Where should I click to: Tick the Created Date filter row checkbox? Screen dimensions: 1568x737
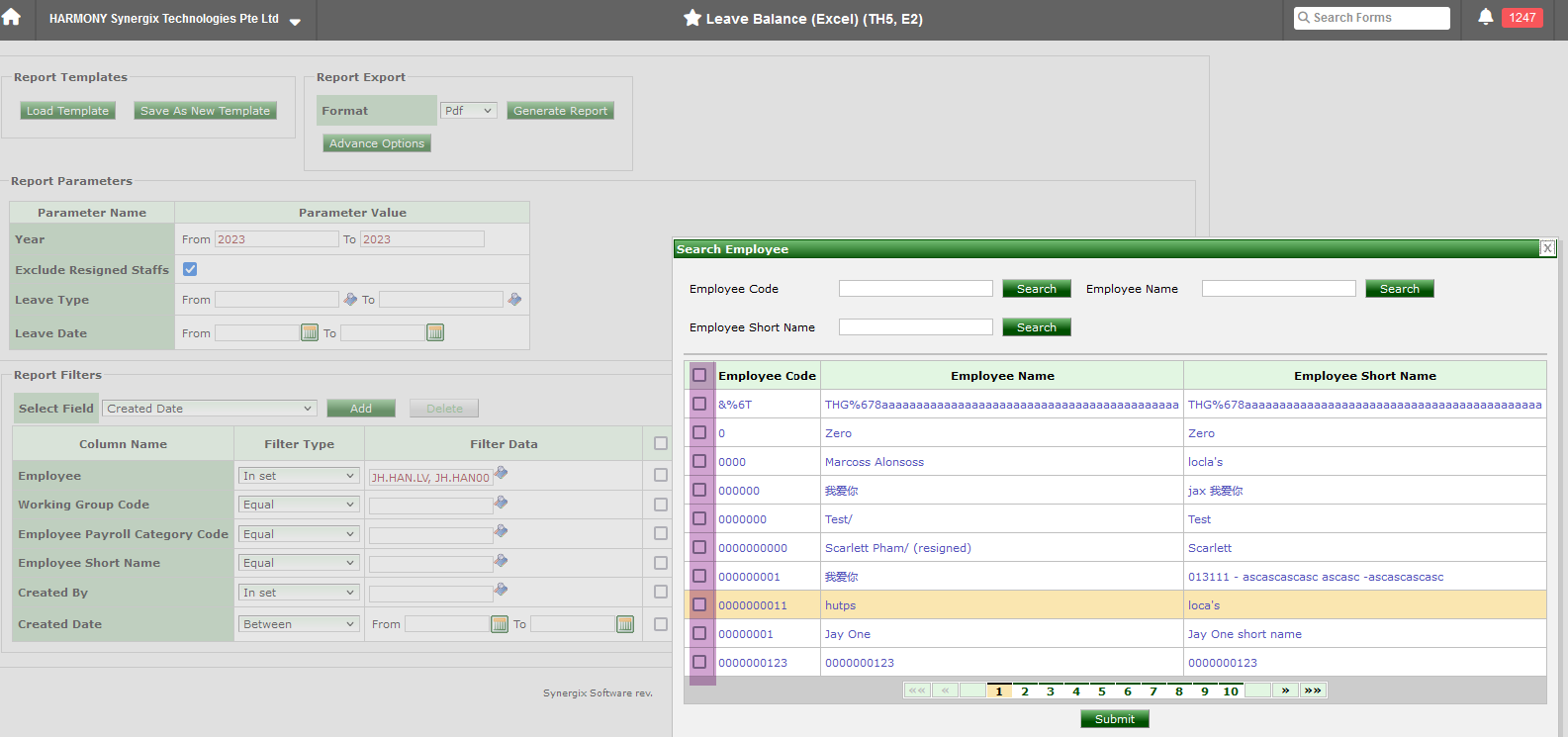coord(661,624)
